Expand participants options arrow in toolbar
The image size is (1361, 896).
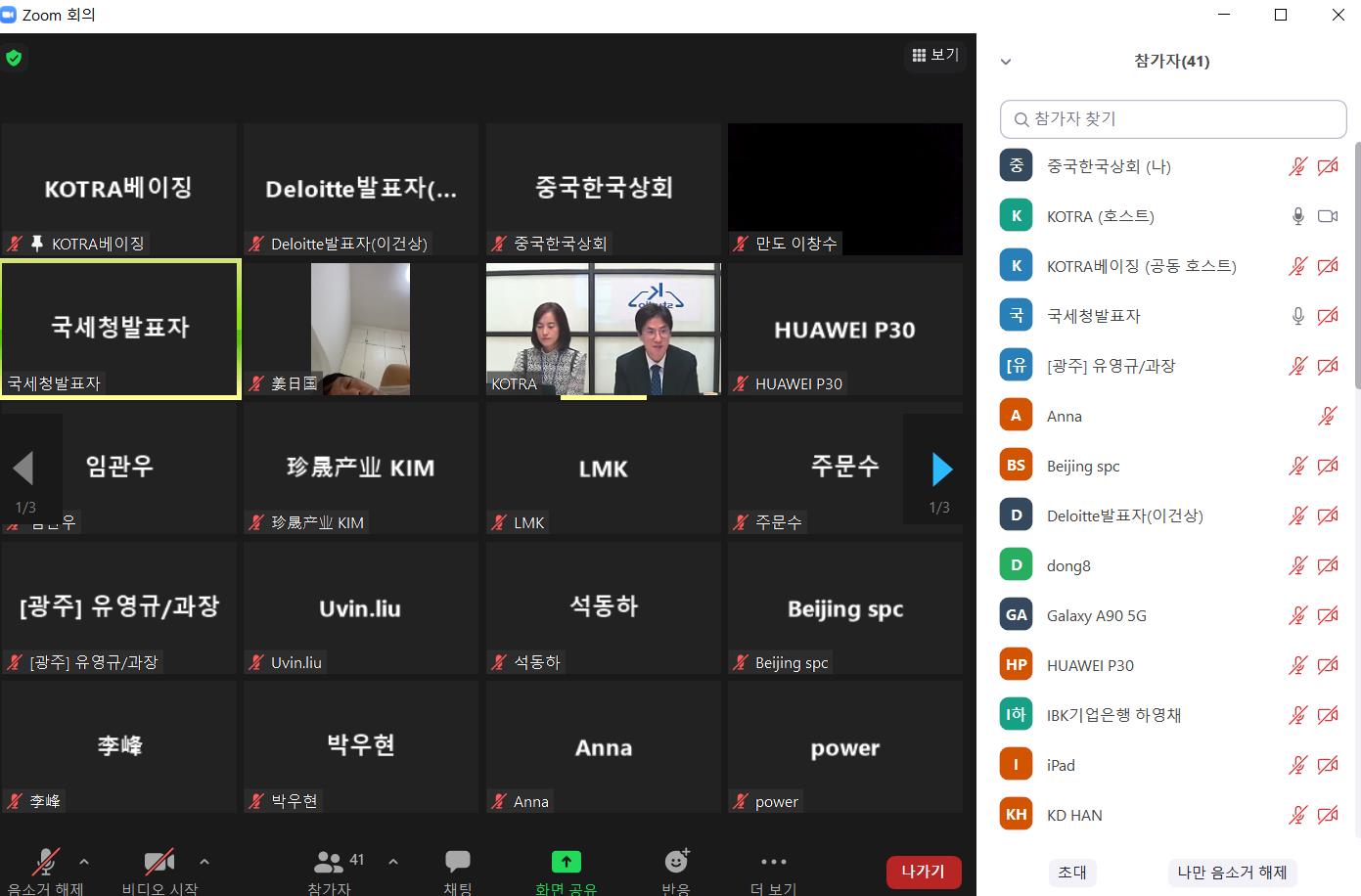pyautogui.click(x=393, y=862)
